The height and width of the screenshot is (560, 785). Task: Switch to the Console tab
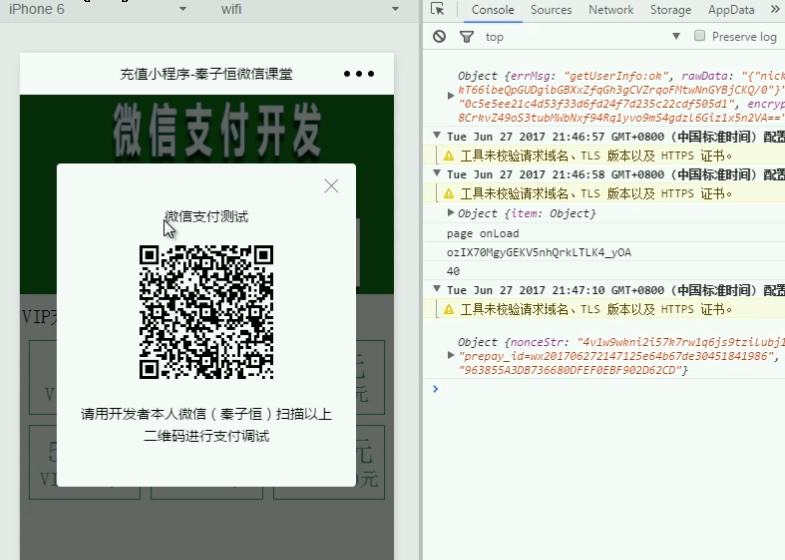pos(493,10)
